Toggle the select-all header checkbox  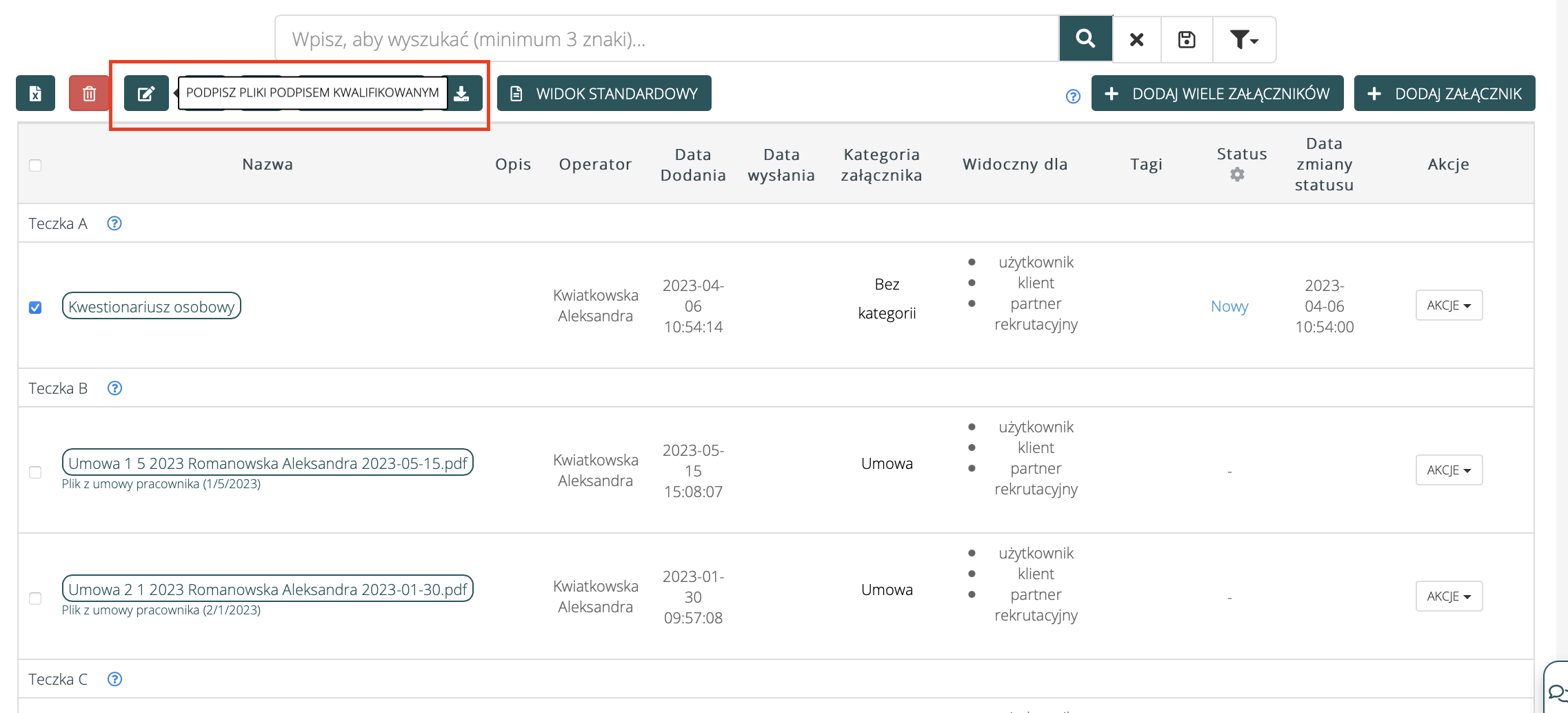click(x=35, y=165)
